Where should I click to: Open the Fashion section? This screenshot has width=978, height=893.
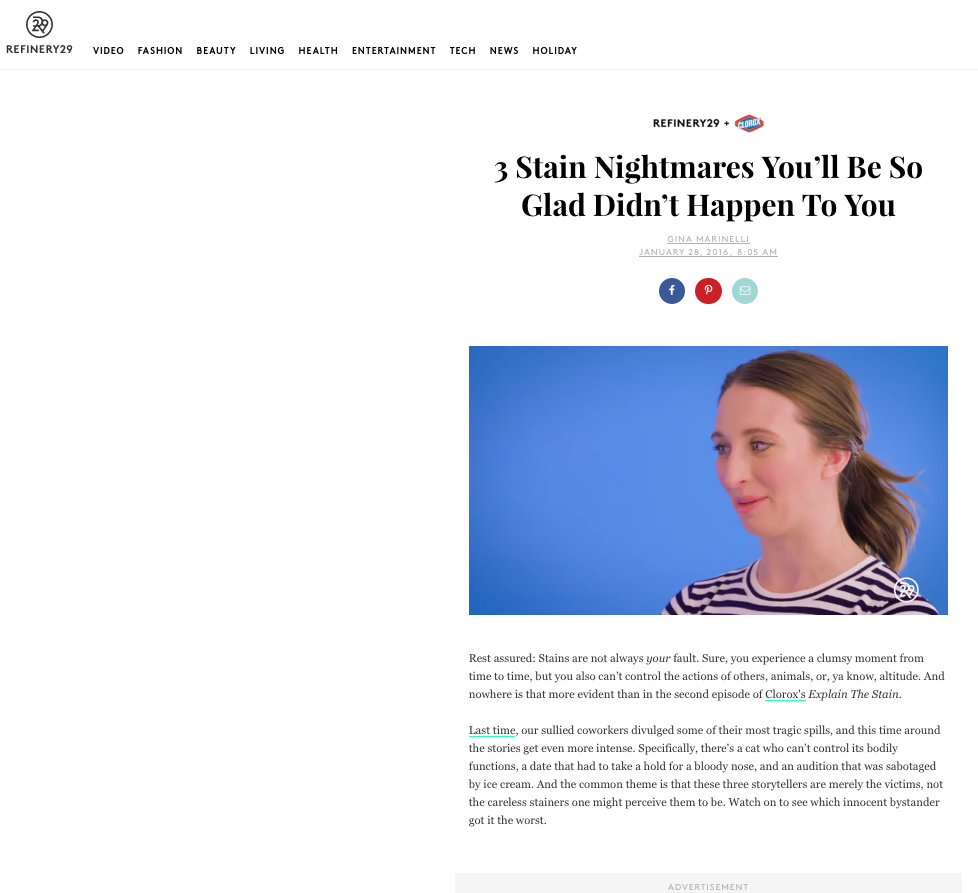click(160, 51)
